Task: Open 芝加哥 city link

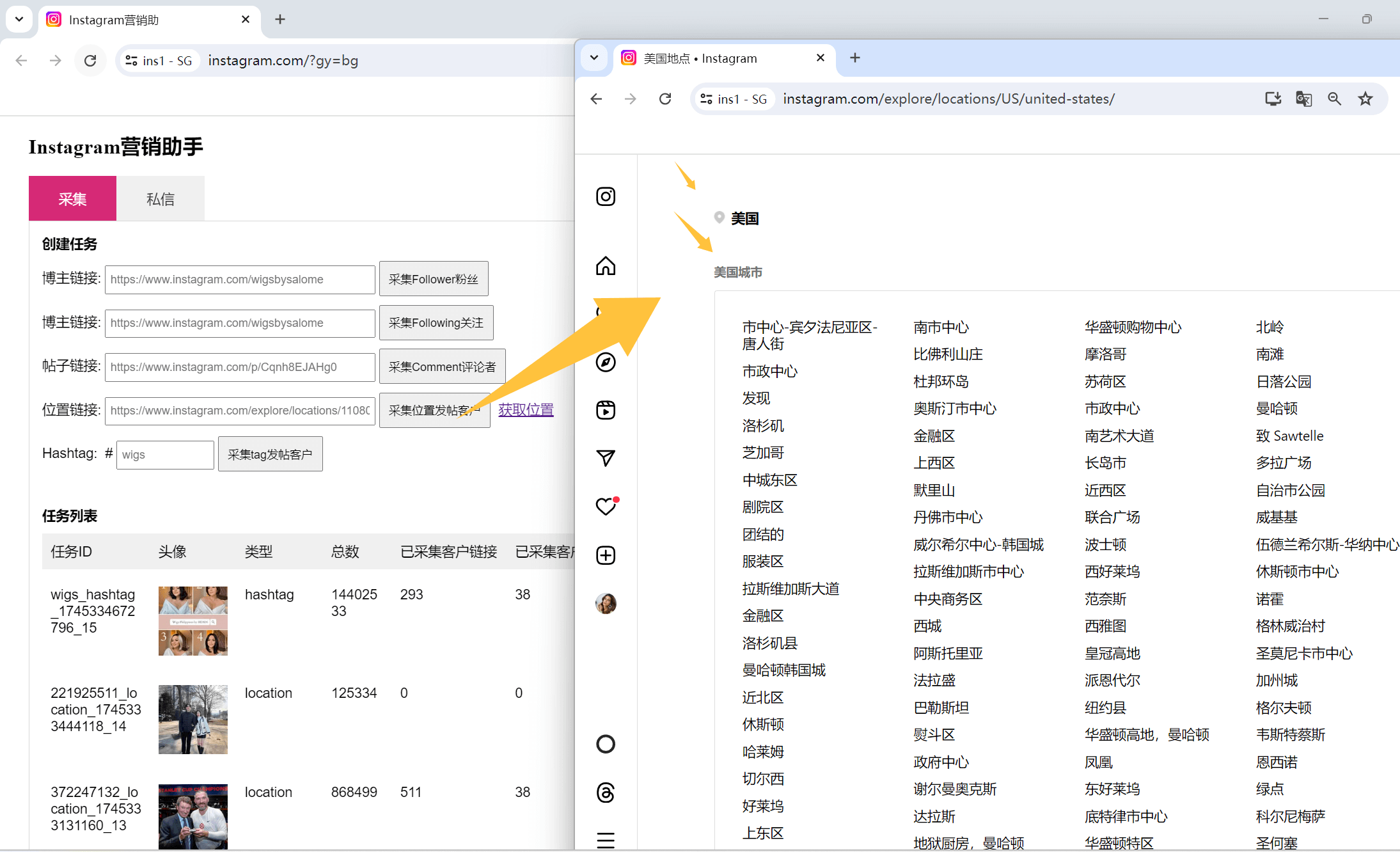Action: [763, 453]
